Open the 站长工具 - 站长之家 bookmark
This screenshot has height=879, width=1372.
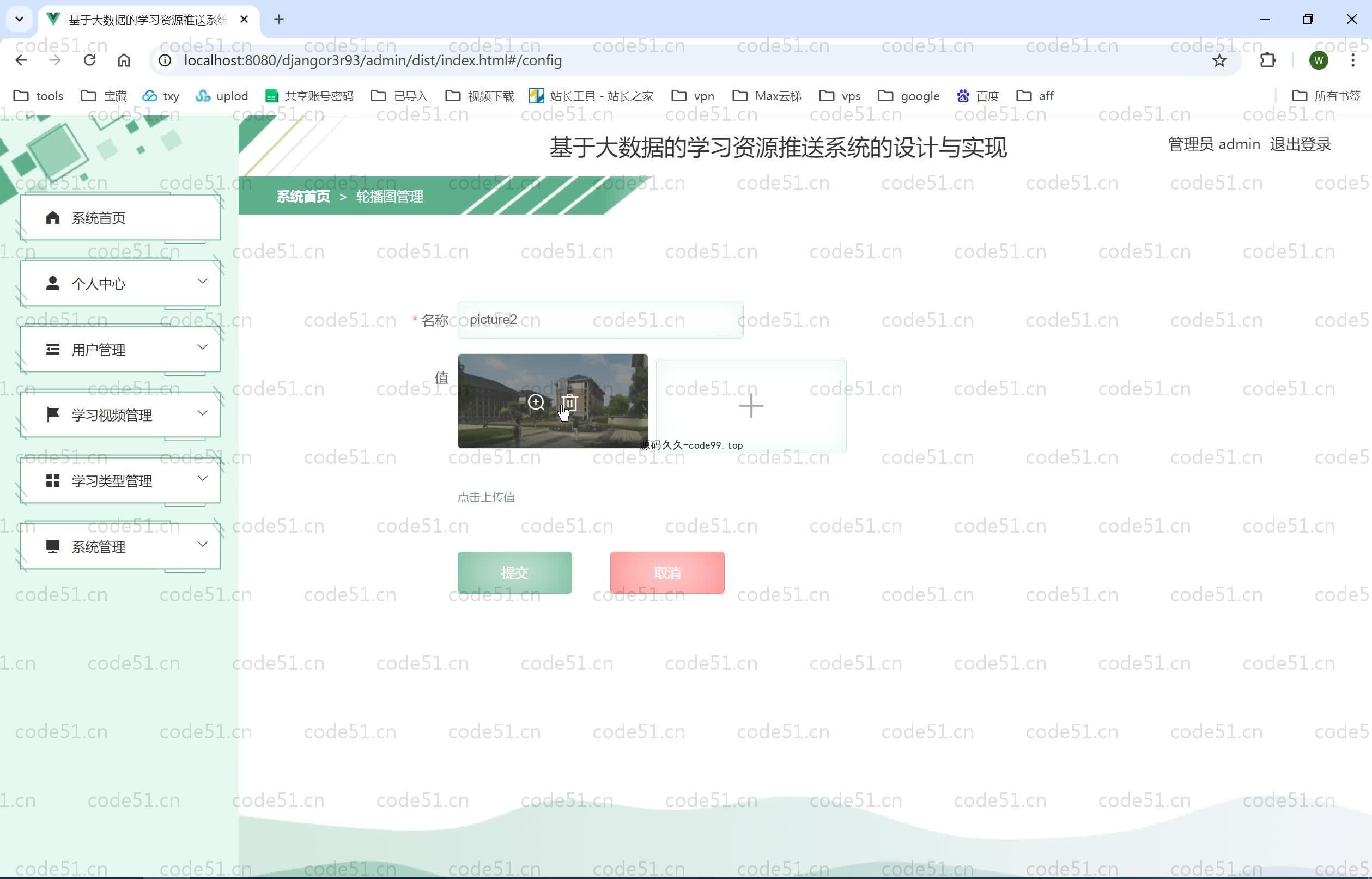(x=591, y=96)
